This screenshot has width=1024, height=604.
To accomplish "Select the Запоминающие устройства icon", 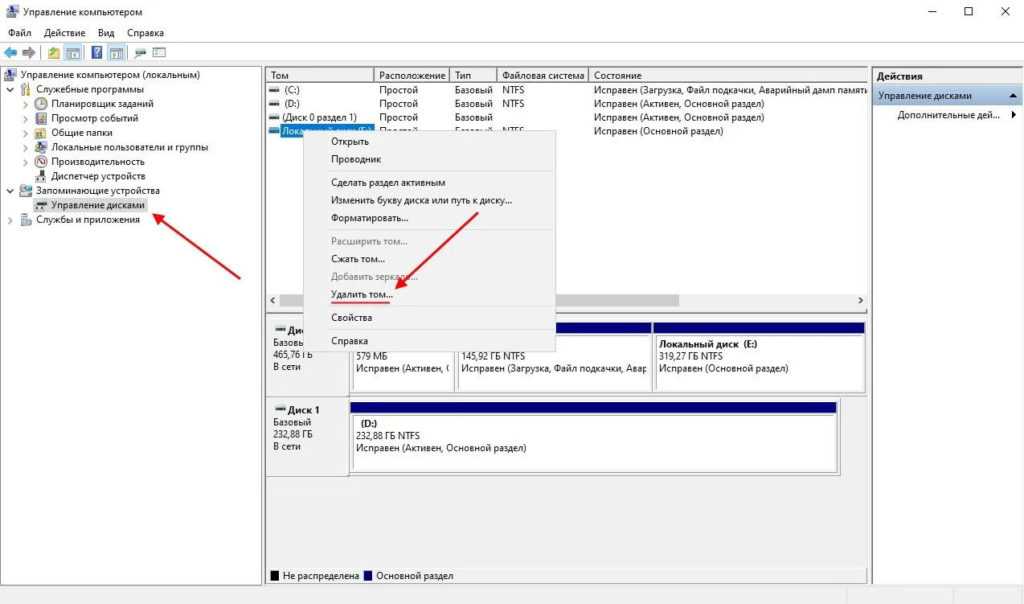I will coord(25,191).
